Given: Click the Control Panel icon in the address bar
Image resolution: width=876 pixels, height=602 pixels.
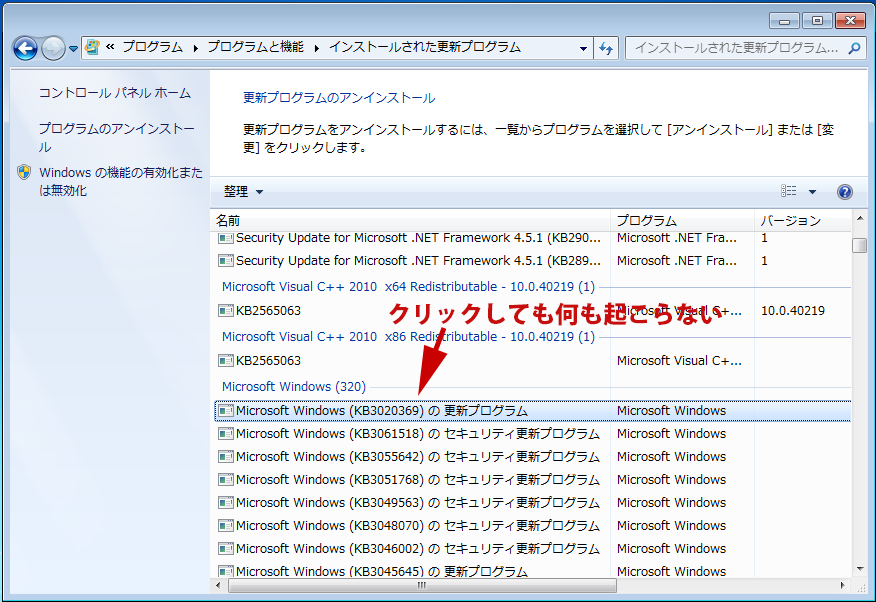Looking at the screenshot, I should point(92,47).
